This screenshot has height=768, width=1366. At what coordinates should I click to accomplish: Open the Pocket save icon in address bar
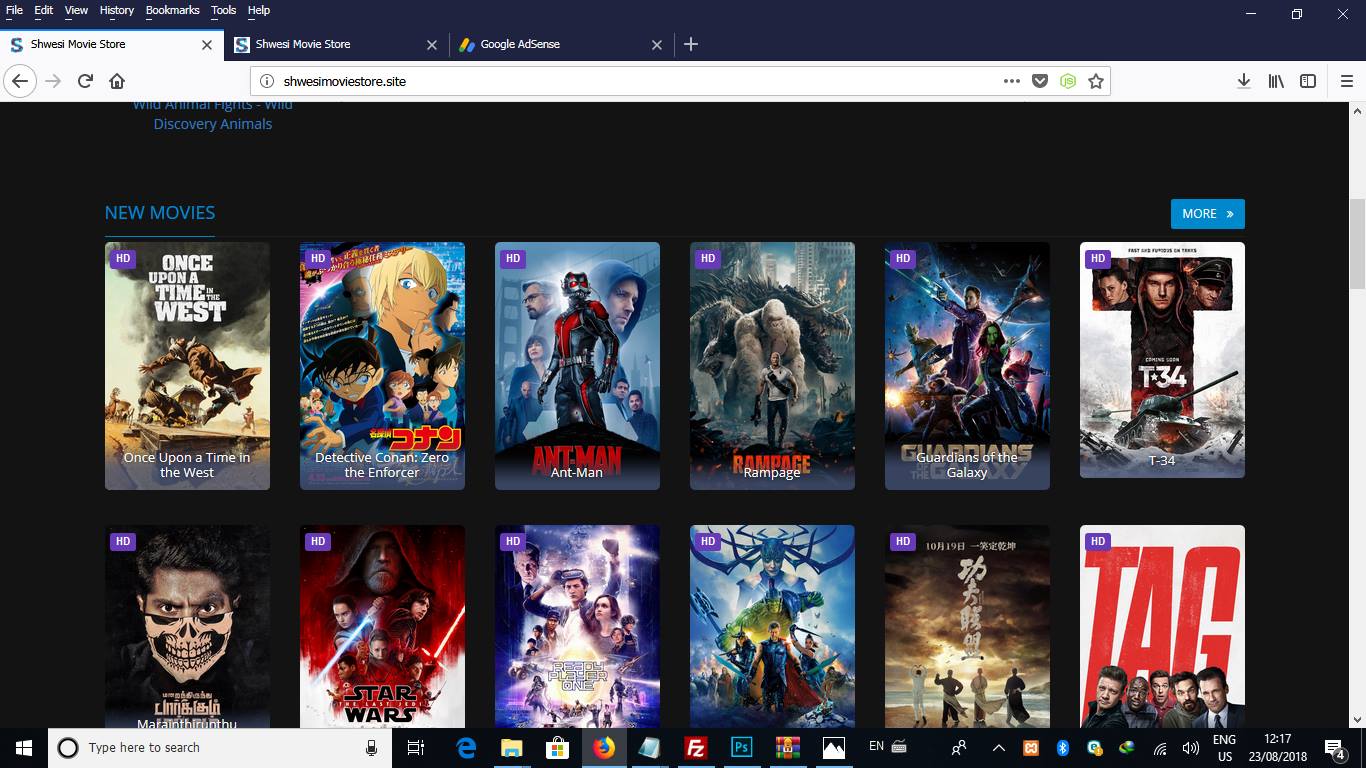tap(1040, 81)
